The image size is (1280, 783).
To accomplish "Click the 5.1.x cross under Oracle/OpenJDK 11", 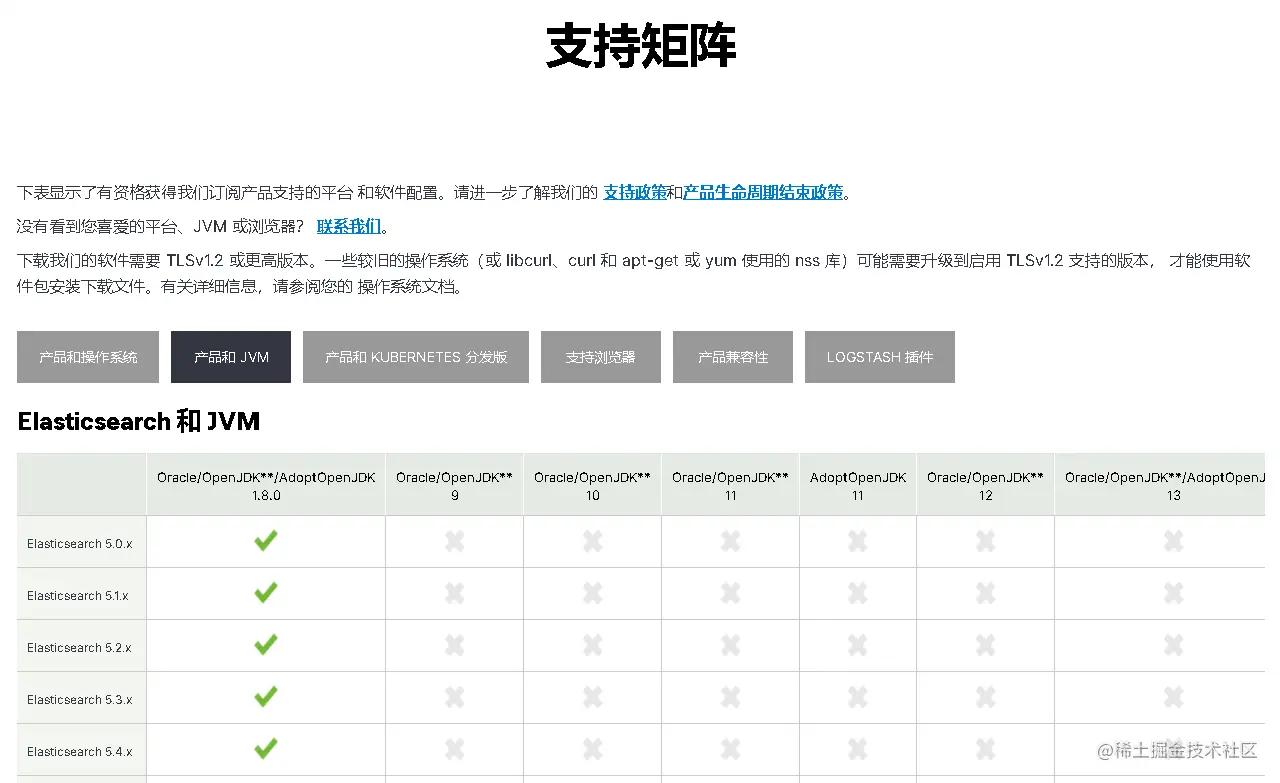I will [x=730, y=593].
